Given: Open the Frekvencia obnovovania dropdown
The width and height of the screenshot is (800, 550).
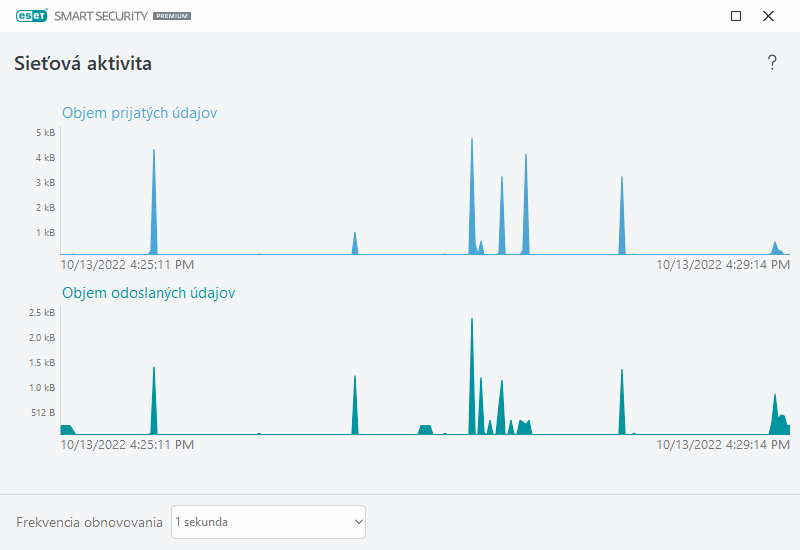Looking at the screenshot, I should tap(268, 522).
